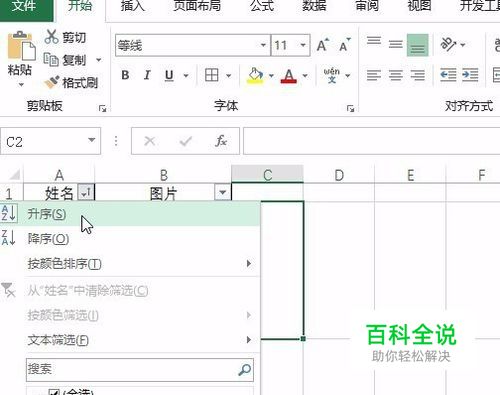
Task: Increase font size with large A
Action: click(323, 45)
